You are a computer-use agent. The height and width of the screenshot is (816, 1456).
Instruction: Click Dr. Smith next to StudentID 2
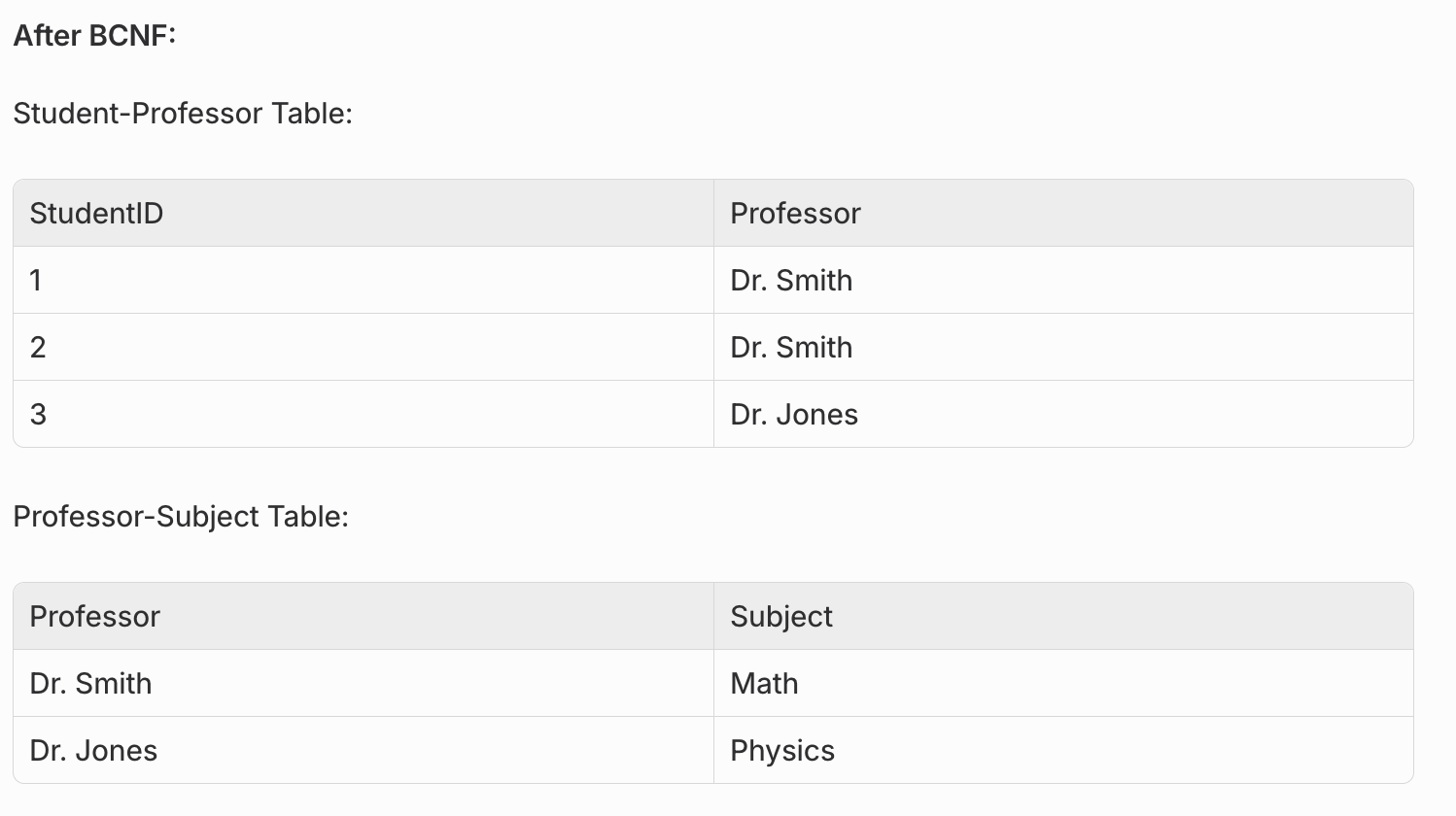[x=791, y=348]
